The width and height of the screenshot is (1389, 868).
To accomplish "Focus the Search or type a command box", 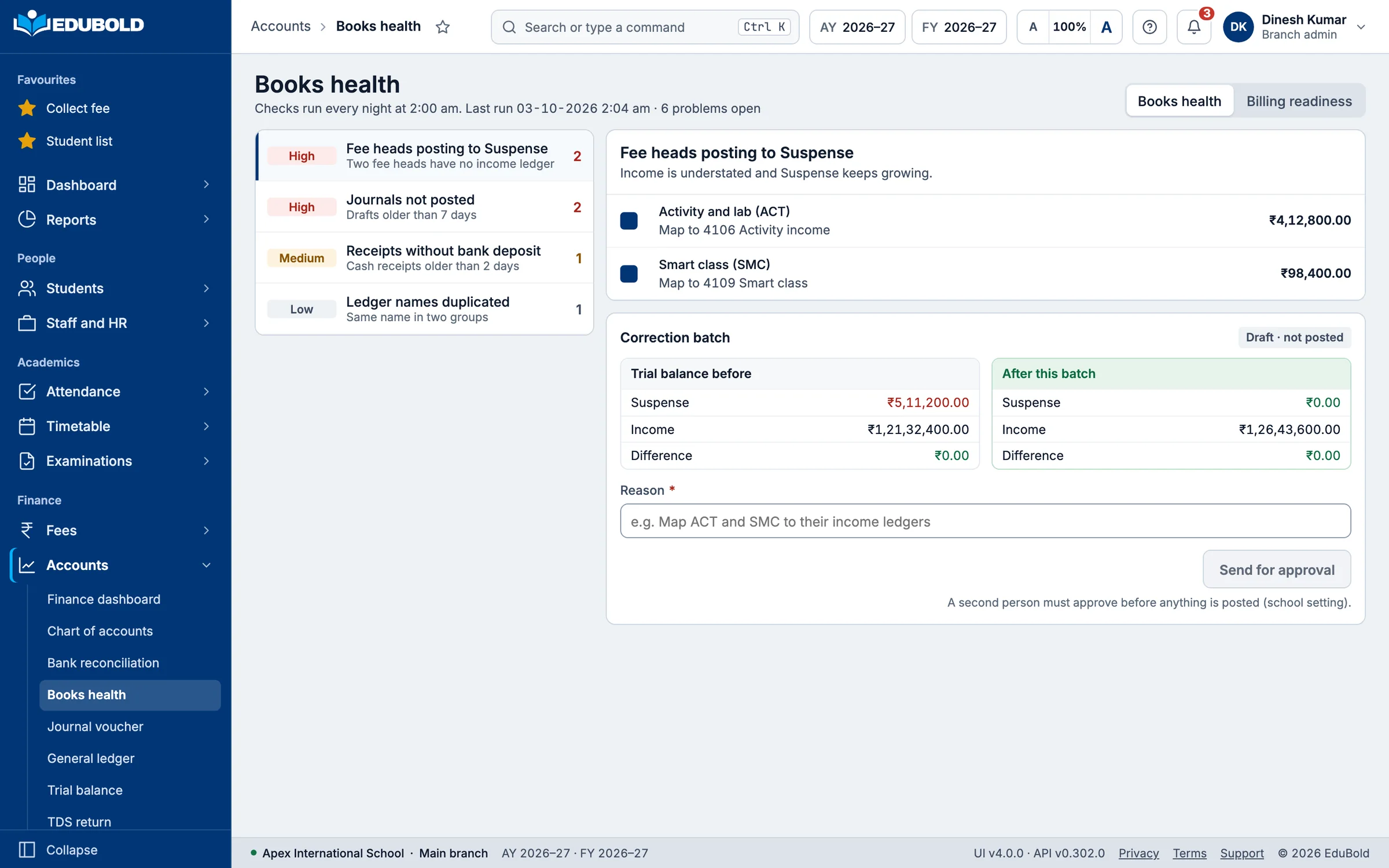I will (645, 27).
